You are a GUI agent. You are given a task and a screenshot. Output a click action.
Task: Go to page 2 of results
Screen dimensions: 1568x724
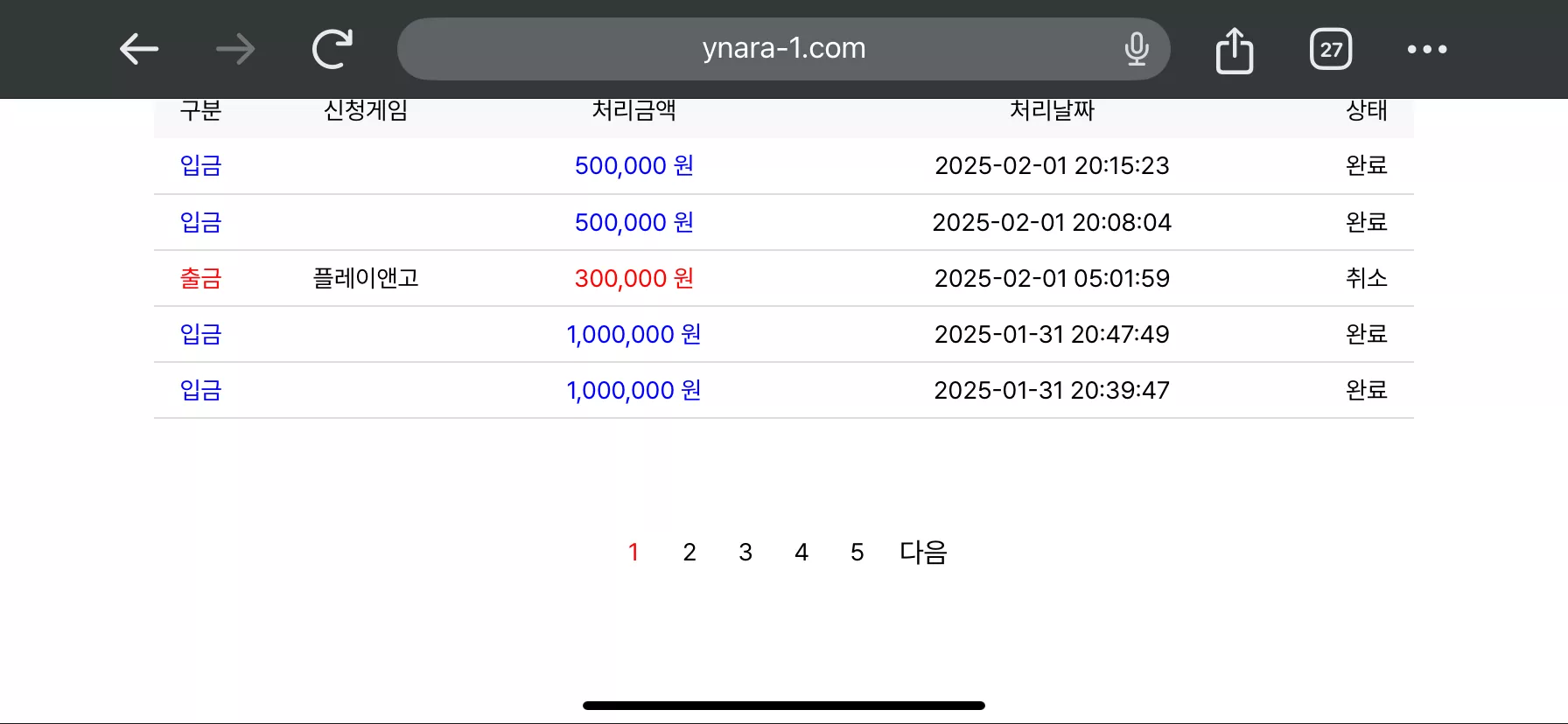point(689,552)
